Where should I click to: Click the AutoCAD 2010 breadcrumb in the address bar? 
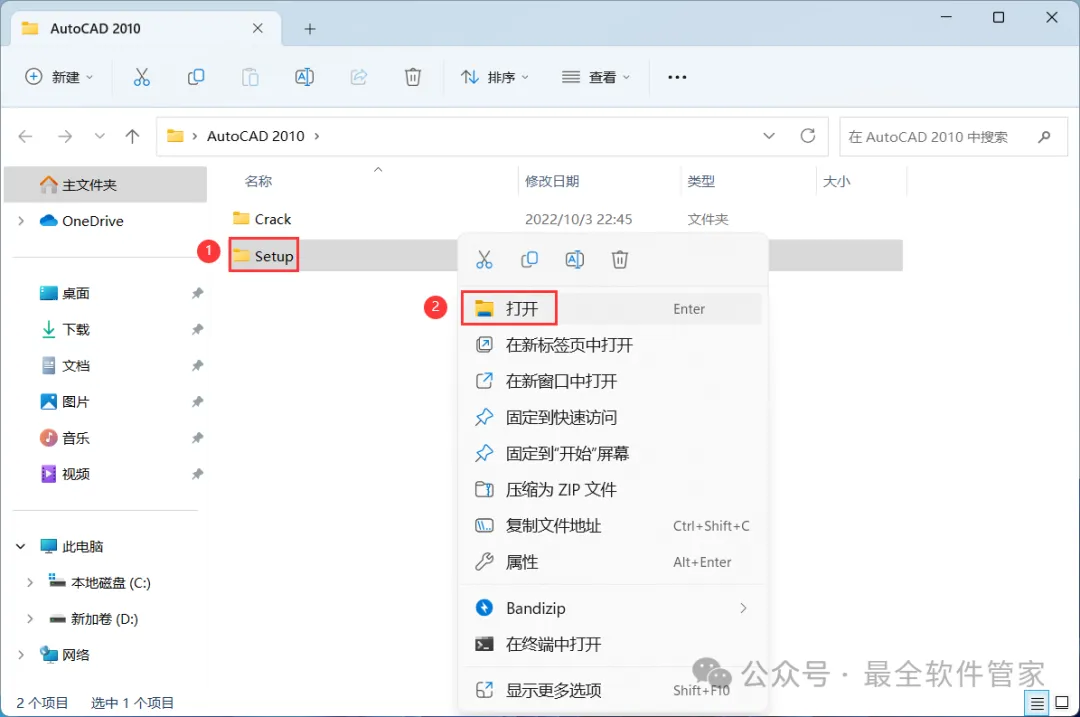click(x=256, y=136)
